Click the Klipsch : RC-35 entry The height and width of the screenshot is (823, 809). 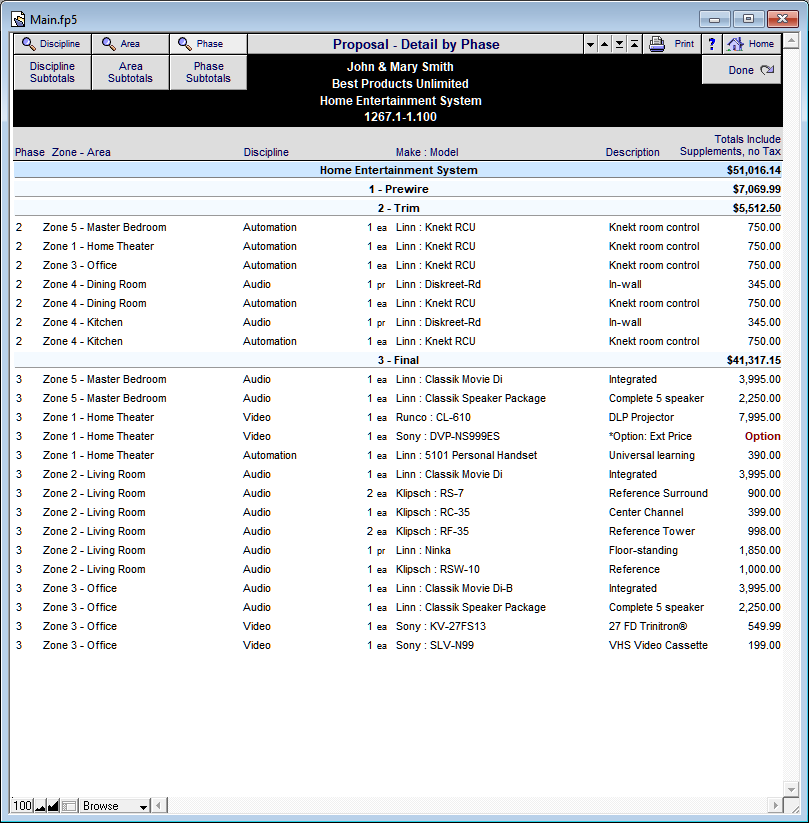[433, 512]
